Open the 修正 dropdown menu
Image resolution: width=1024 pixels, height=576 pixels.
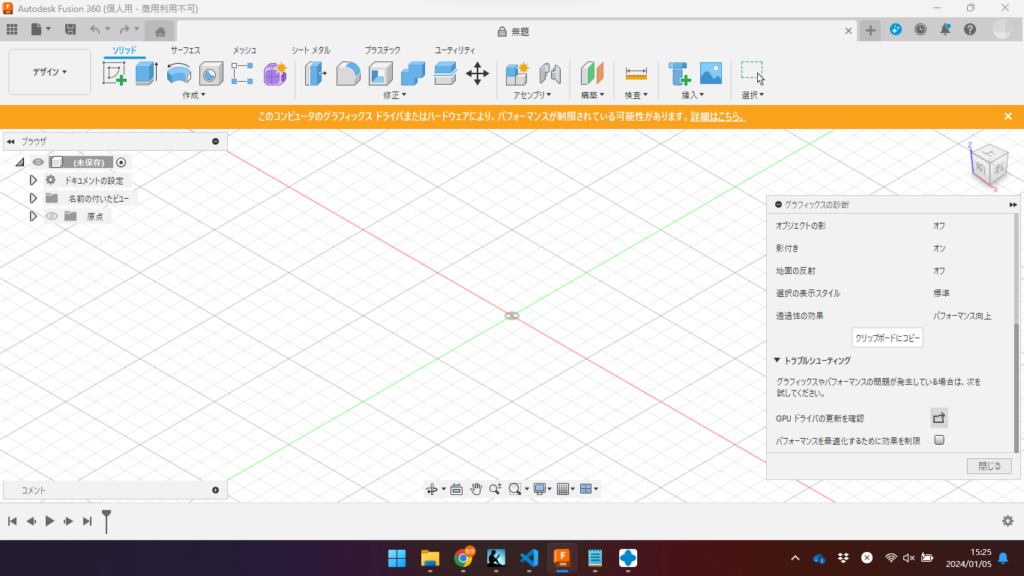click(x=394, y=95)
